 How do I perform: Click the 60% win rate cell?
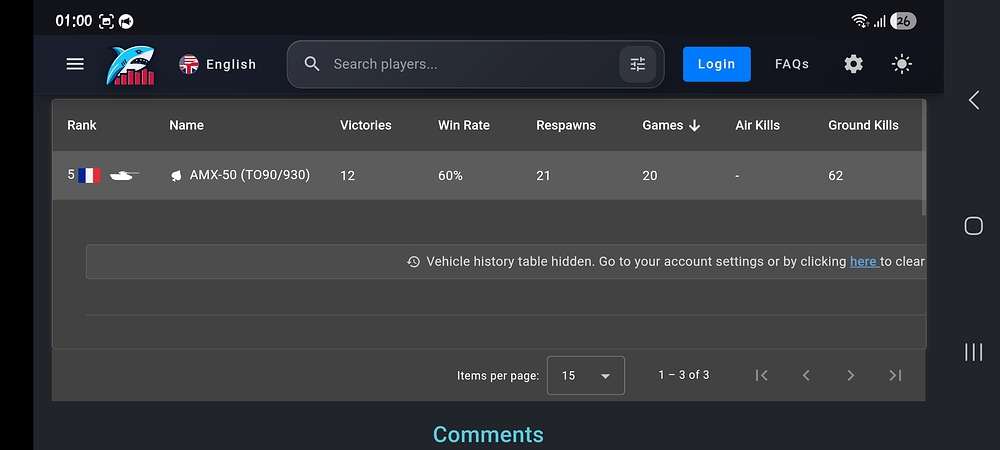(450, 176)
